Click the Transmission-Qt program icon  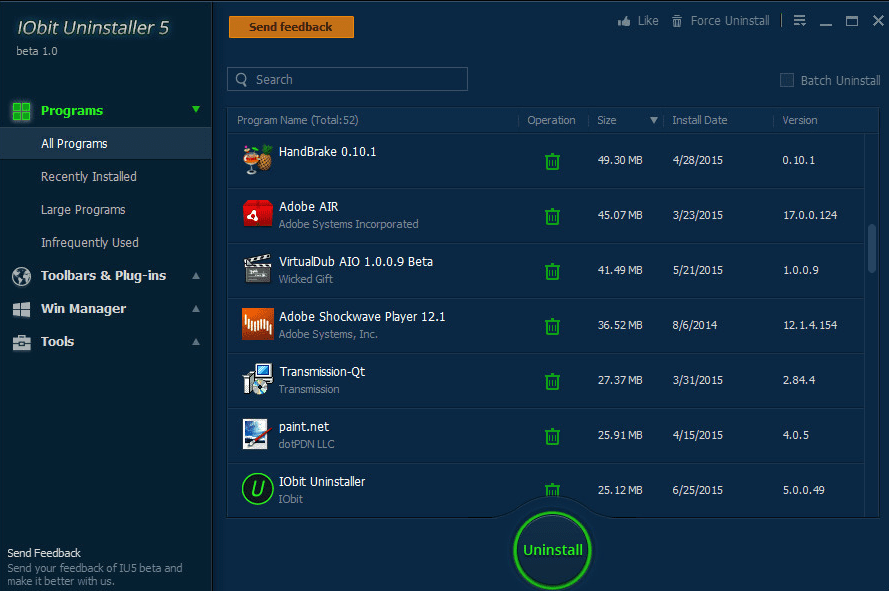[258, 379]
